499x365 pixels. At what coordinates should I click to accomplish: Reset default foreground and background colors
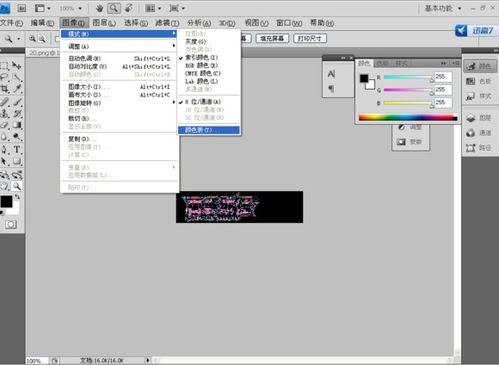(2, 213)
